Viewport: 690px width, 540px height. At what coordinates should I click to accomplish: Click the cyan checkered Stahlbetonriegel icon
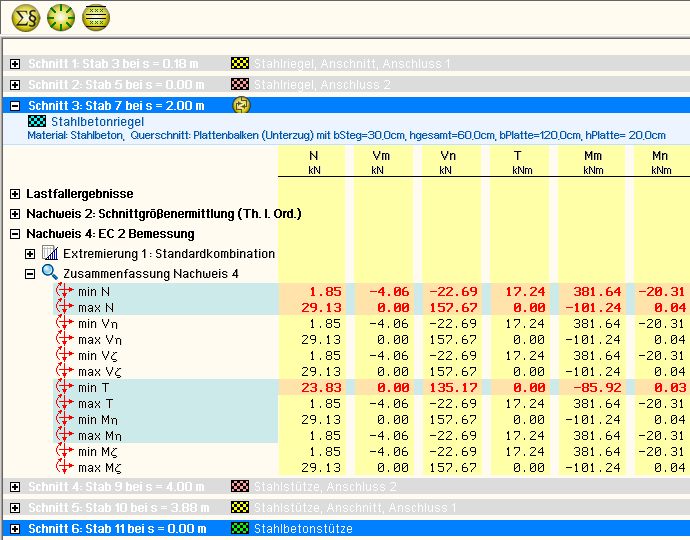click(37, 121)
